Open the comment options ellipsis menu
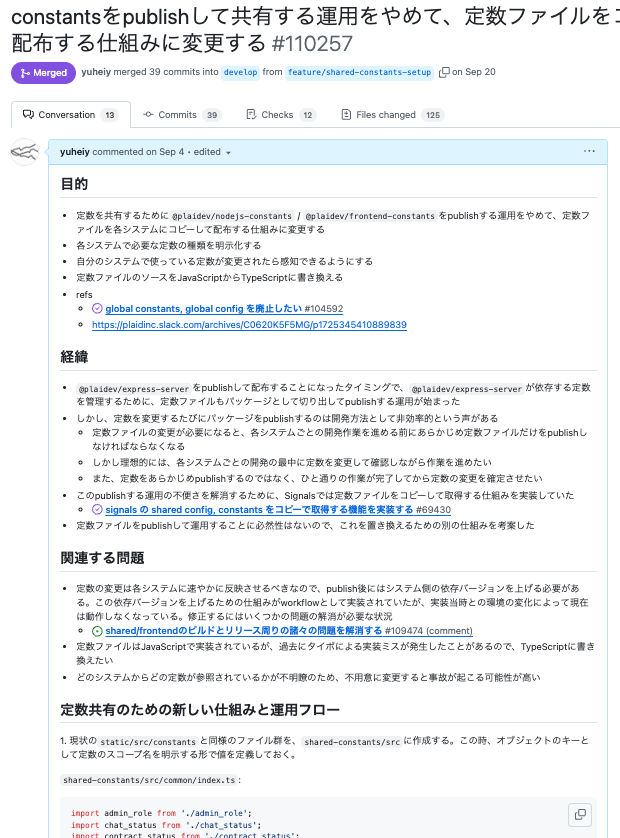Viewport: 620px width, 838px height. [x=589, y=152]
